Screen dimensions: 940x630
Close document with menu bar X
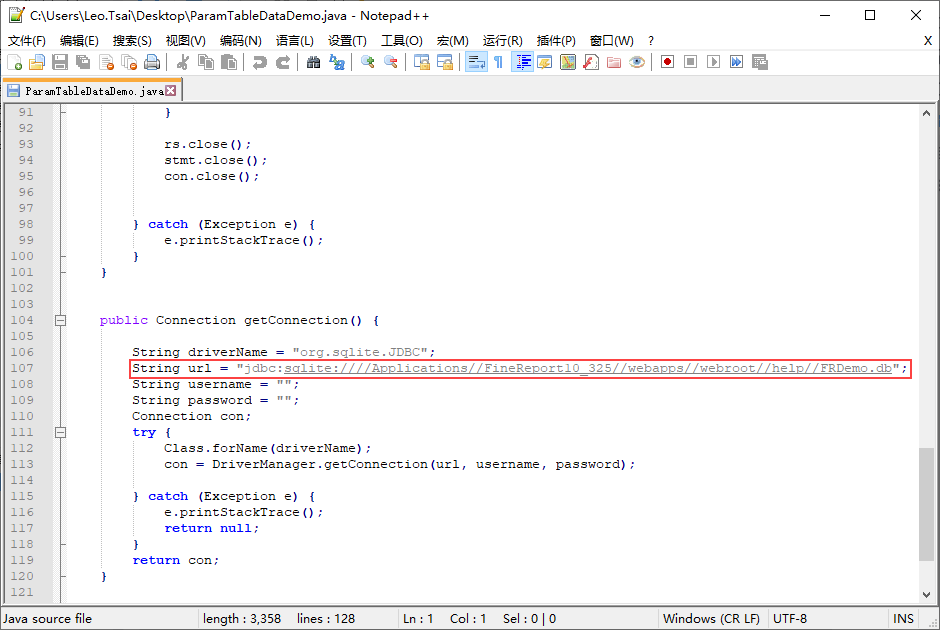(x=927, y=41)
